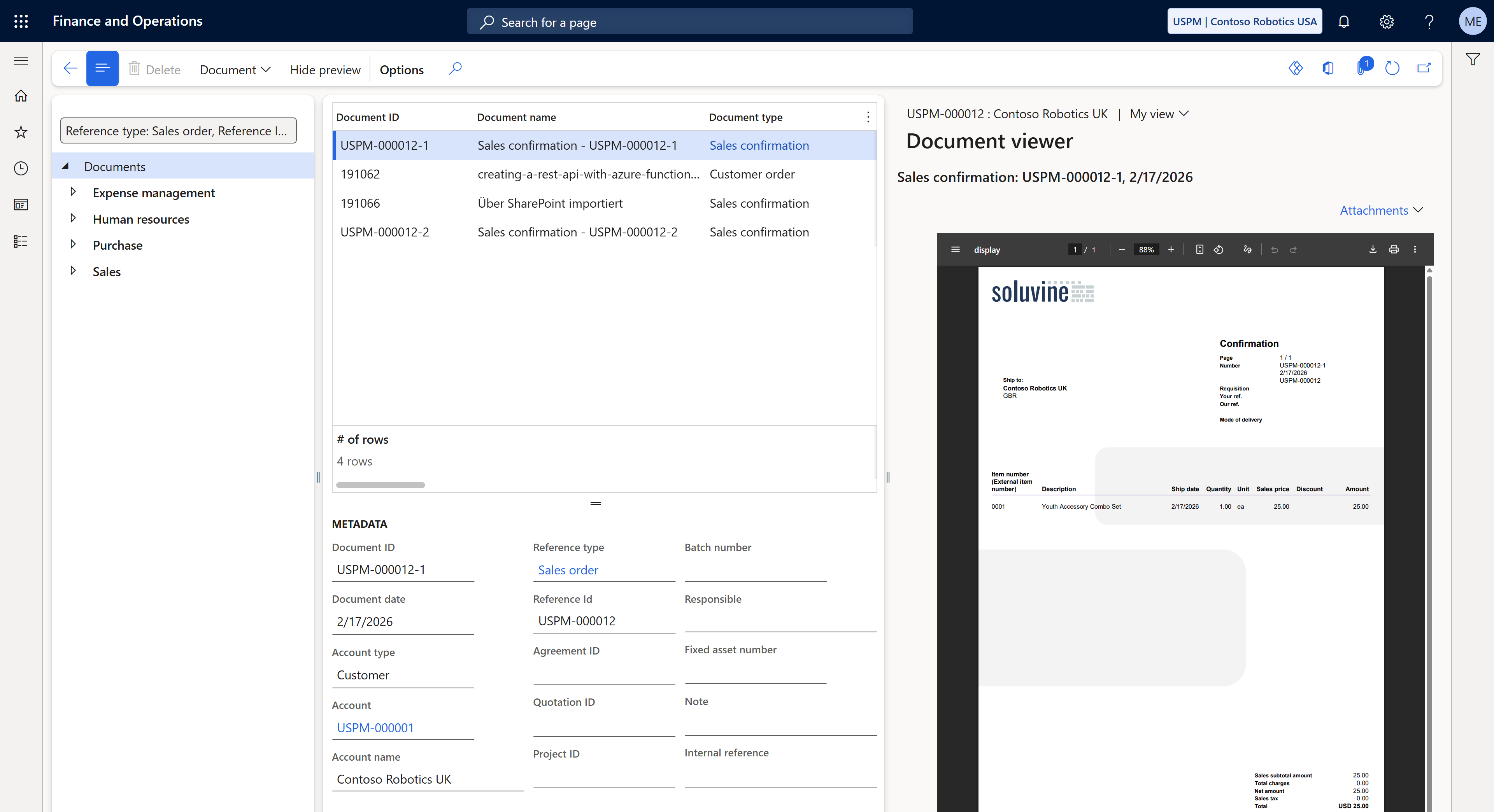The width and height of the screenshot is (1494, 812).
Task: Open the Attachments dropdown
Action: [1381, 210]
